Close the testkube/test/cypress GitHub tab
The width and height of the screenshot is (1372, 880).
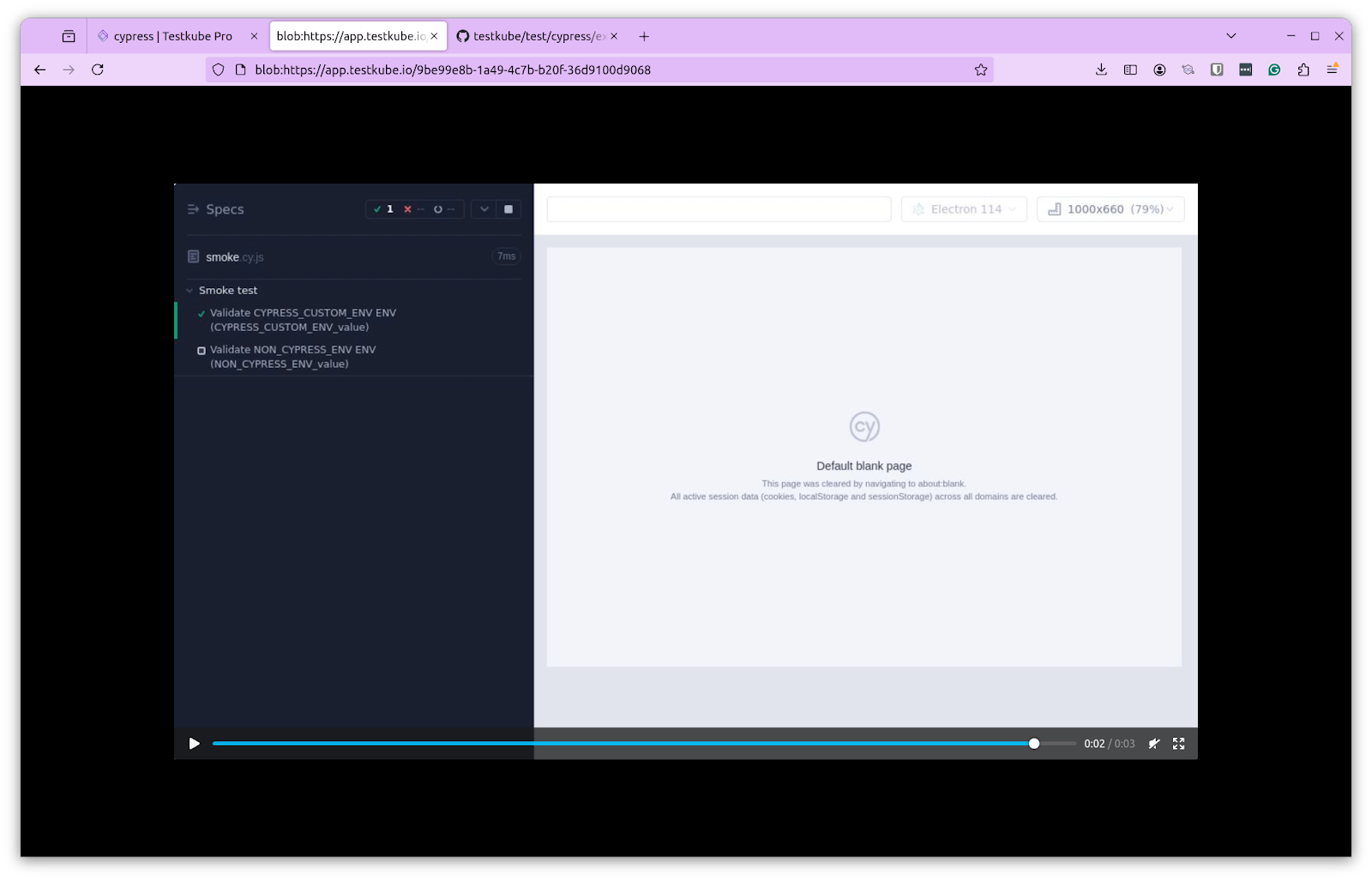pyautogui.click(x=614, y=36)
